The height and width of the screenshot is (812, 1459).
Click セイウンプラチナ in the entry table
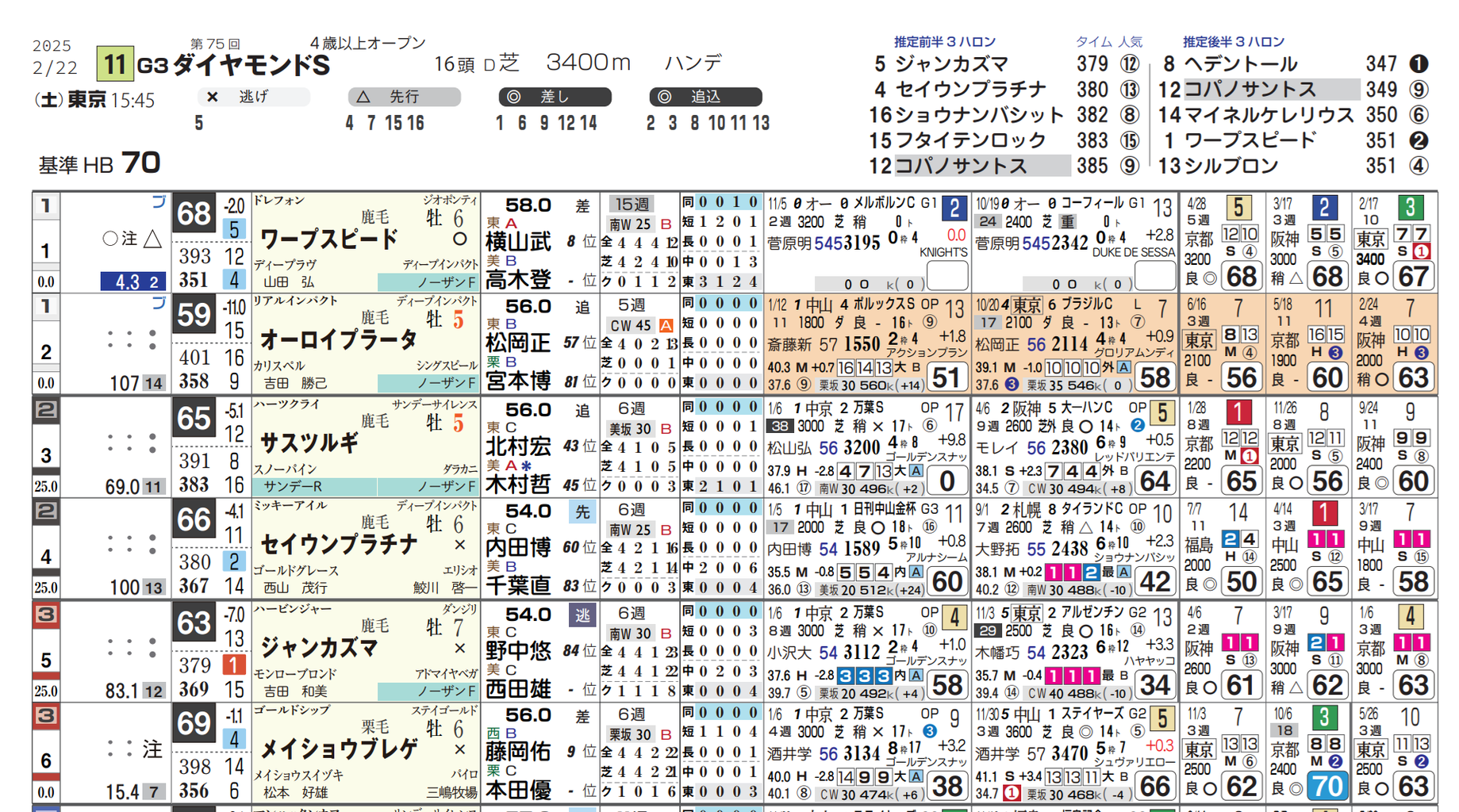coord(339,545)
